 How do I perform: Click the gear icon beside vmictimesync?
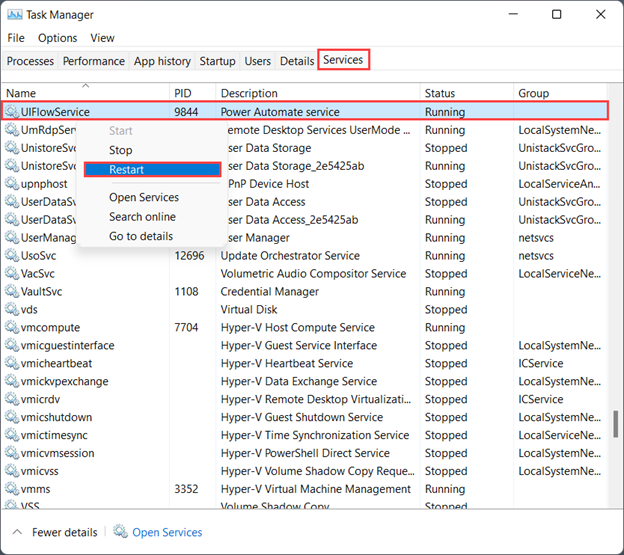click(12, 435)
